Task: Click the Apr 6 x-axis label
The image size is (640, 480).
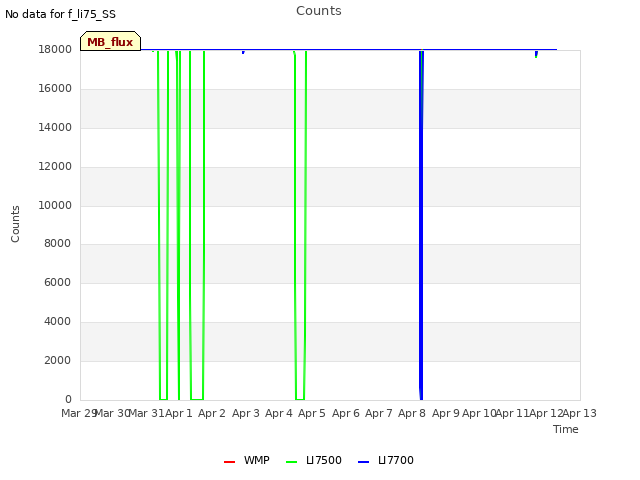Action: coord(346,413)
